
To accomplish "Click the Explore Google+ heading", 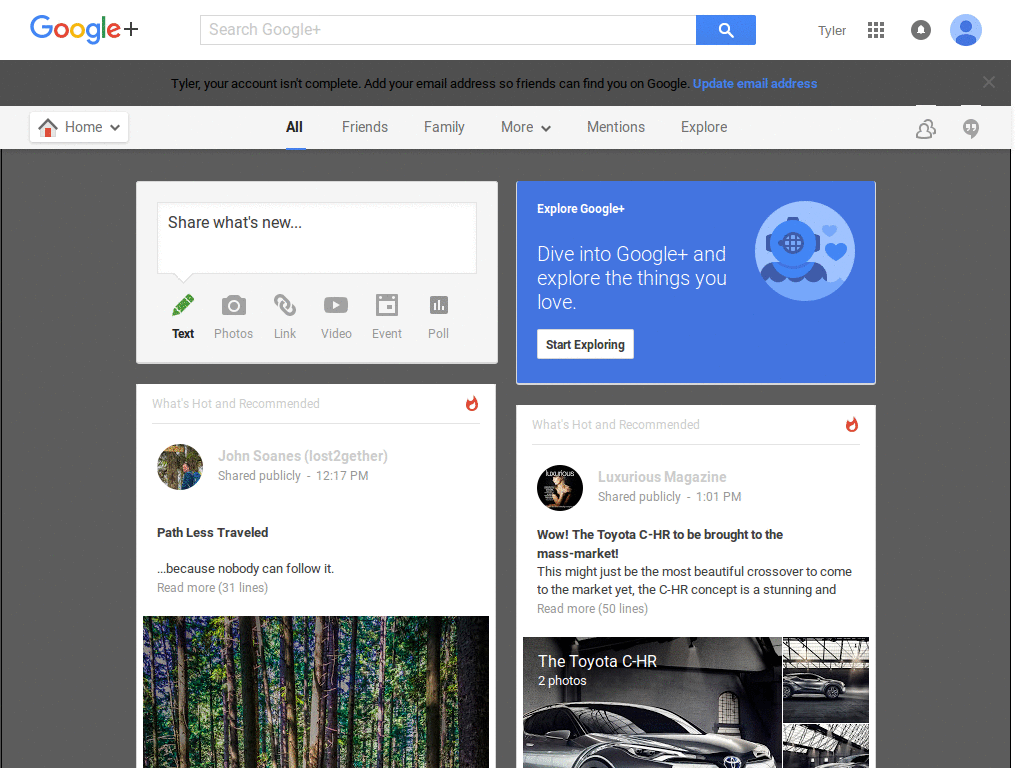I will pyautogui.click(x=581, y=209).
